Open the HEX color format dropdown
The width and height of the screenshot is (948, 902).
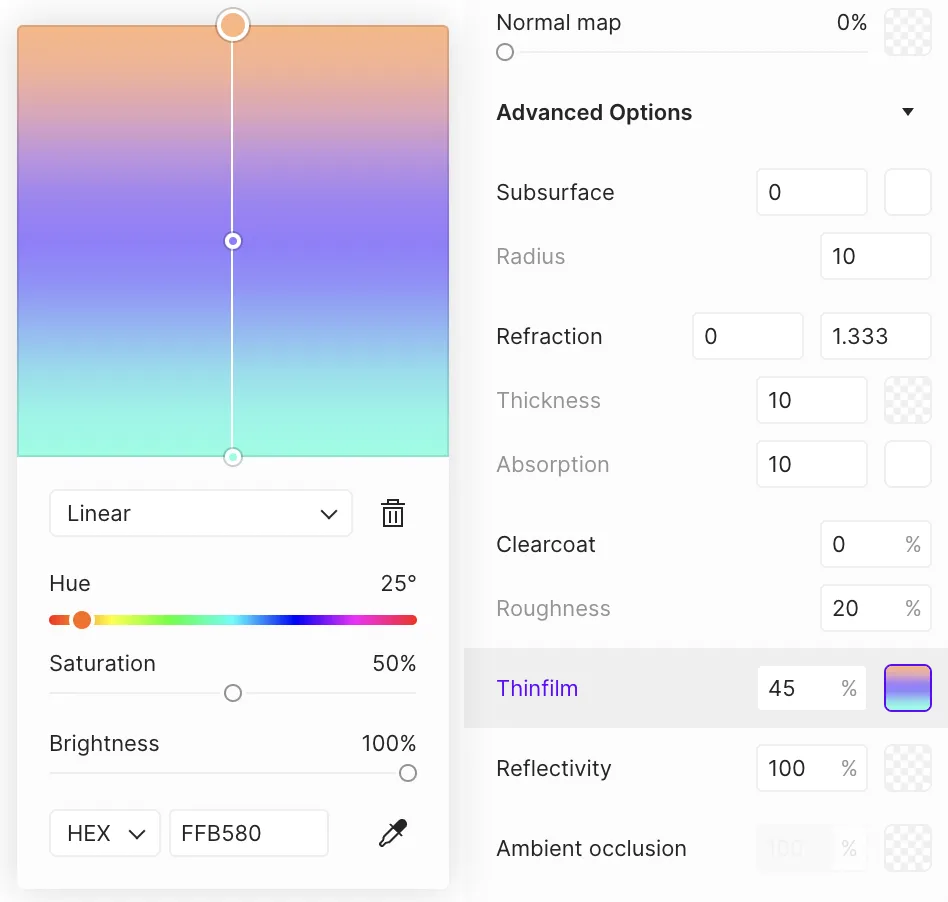[x=105, y=833]
